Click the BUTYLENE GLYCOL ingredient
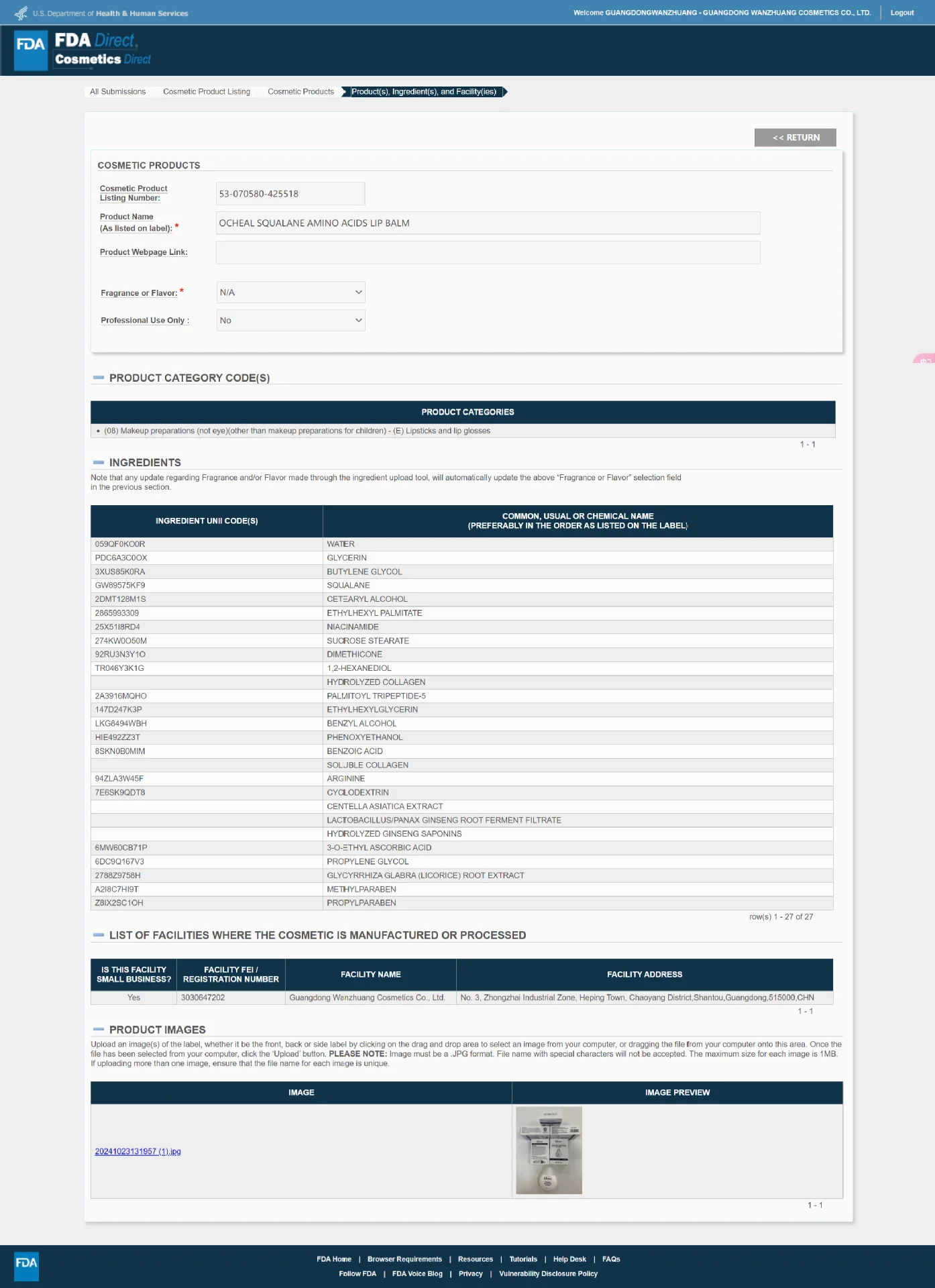935x1288 pixels. tap(364, 572)
